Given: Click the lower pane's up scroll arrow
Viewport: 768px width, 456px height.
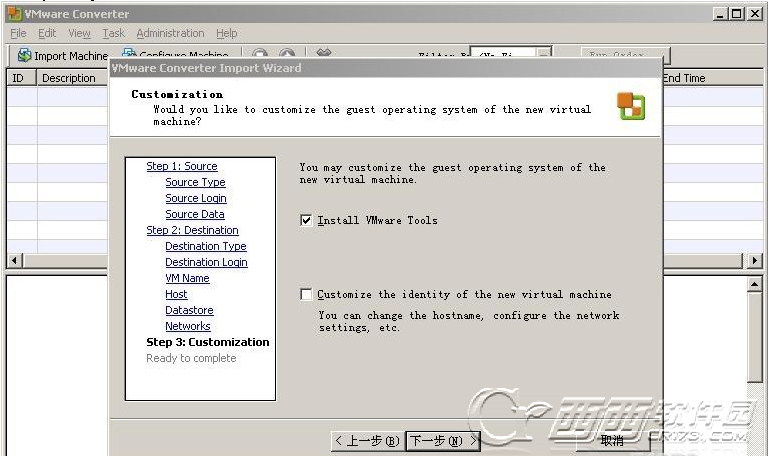Looking at the screenshot, I should 754,284.
